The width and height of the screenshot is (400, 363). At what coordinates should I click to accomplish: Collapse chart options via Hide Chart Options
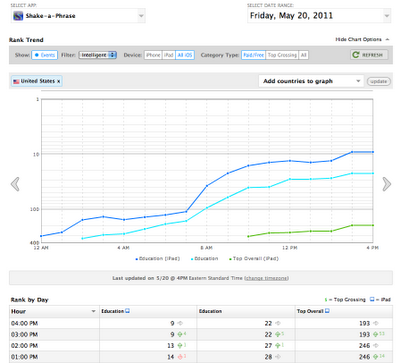[362, 39]
